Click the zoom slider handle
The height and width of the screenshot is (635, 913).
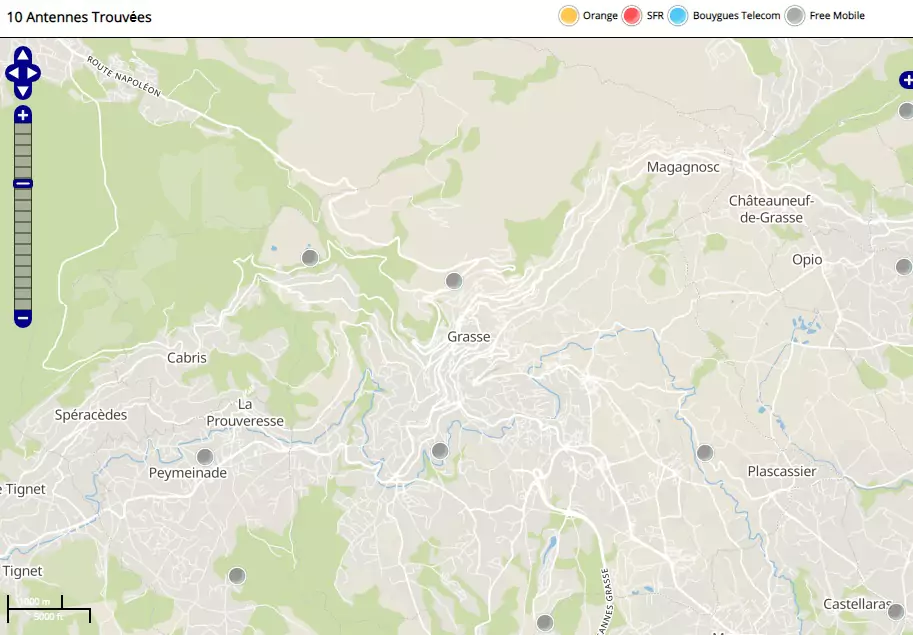pos(23,183)
